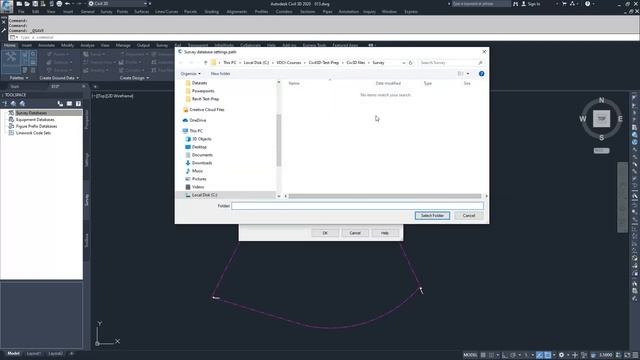The height and width of the screenshot is (360, 640).
Task: Open the address bar history dropdown
Action: tap(404, 63)
